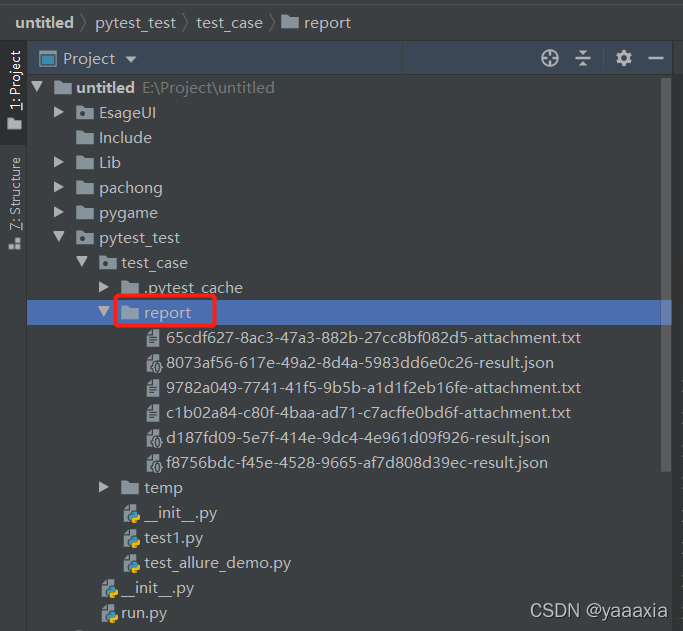Click Python icon of run.py
The width and height of the screenshot is (683, 631).
point(110,614)
